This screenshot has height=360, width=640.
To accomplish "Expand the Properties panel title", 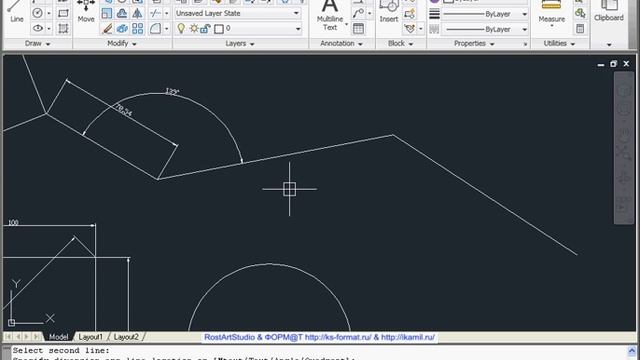I will pos(474,43).
